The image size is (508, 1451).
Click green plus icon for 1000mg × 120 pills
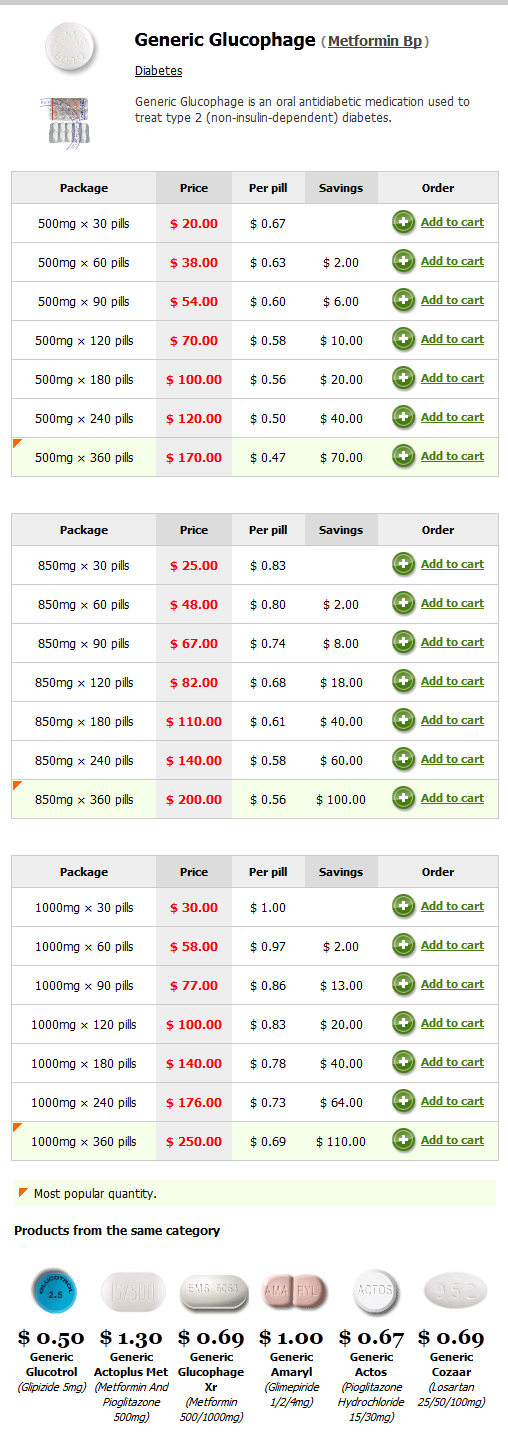[x=403, y=1023]
